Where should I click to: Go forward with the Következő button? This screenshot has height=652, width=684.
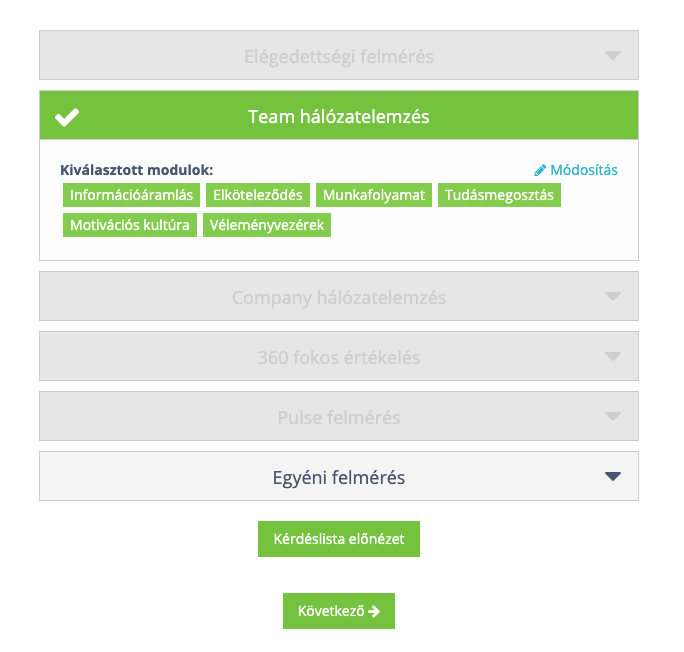pos(338,611)
